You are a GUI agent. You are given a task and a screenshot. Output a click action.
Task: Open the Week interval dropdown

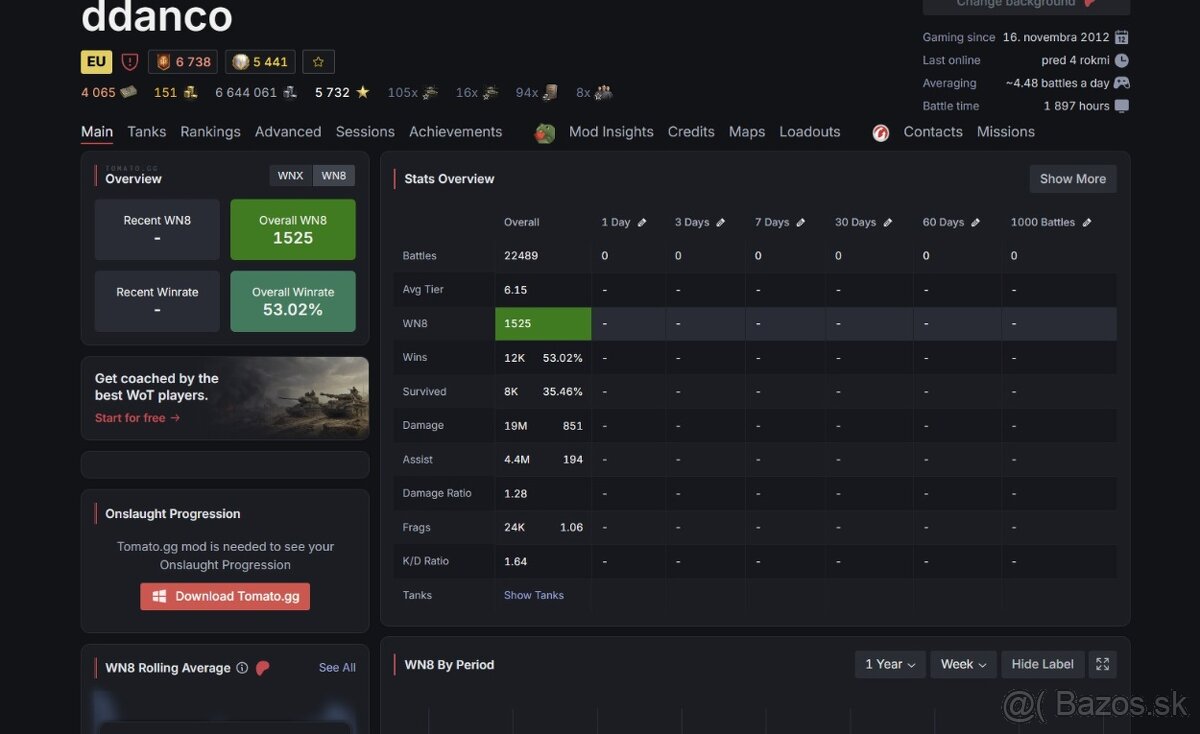[964, 664]
